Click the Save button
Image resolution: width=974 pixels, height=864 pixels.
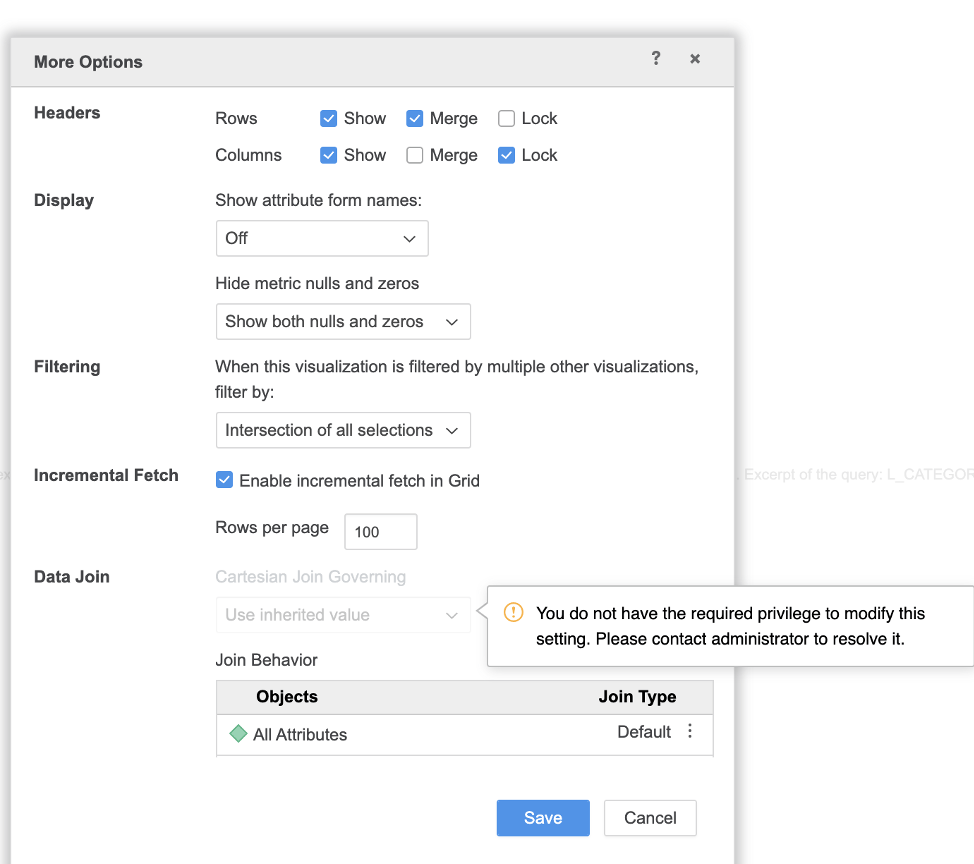(543, 818)
